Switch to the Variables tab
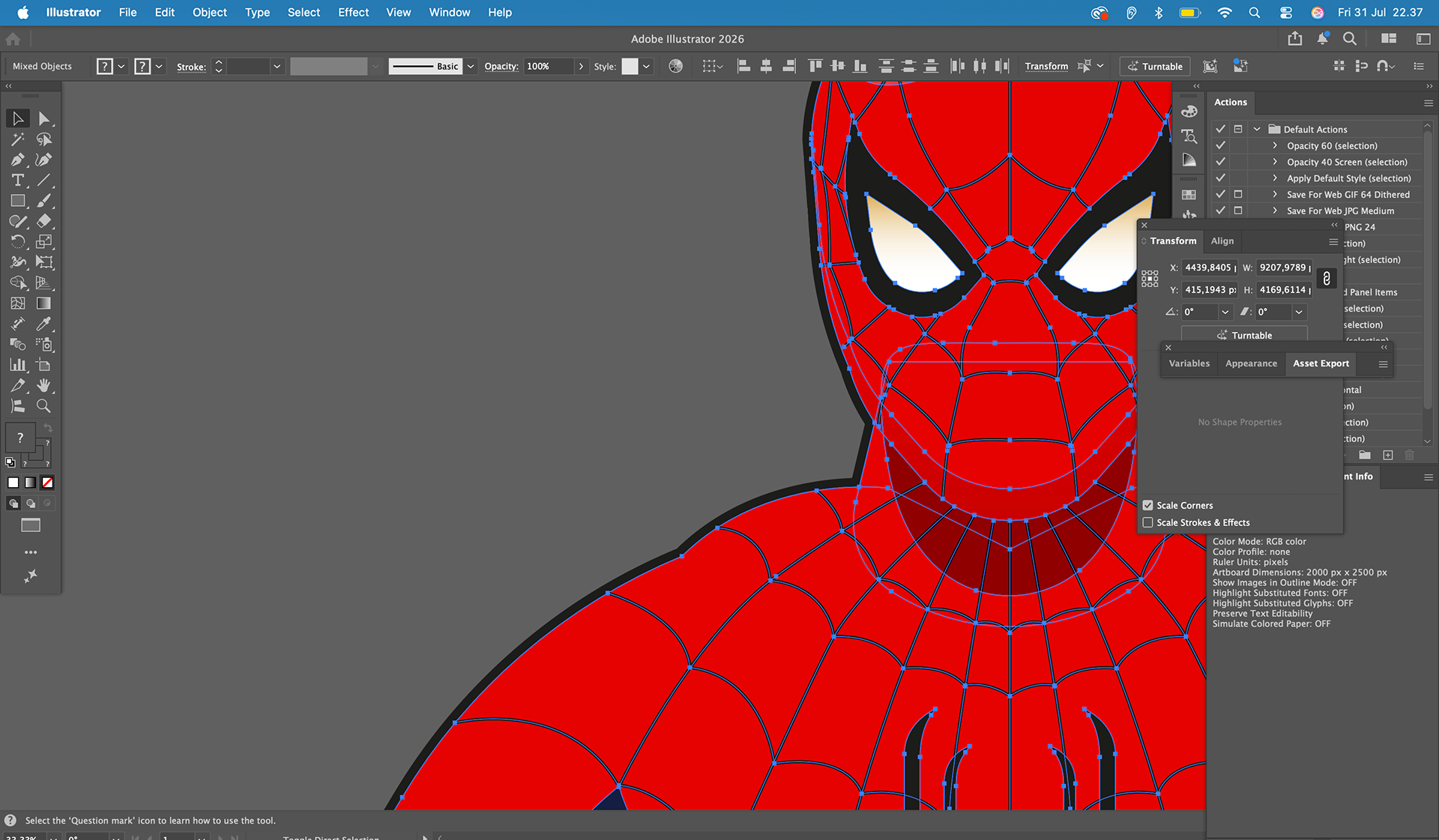The height and width of the screenshot is (840, 1439). click(x=1189, y=363)
